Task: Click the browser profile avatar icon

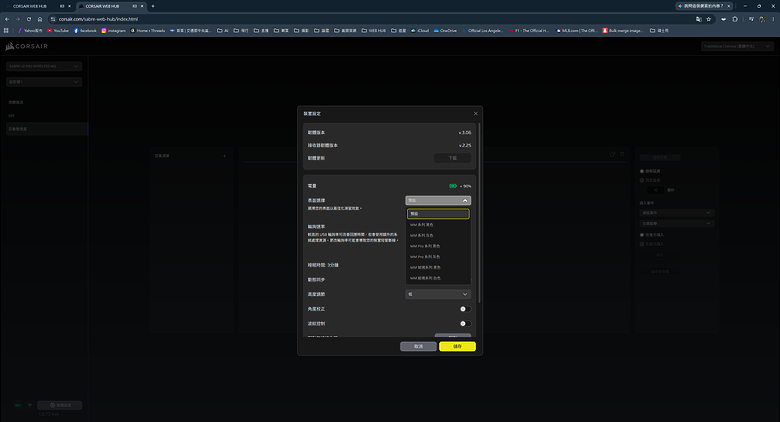Action: (x=762, y=19)
